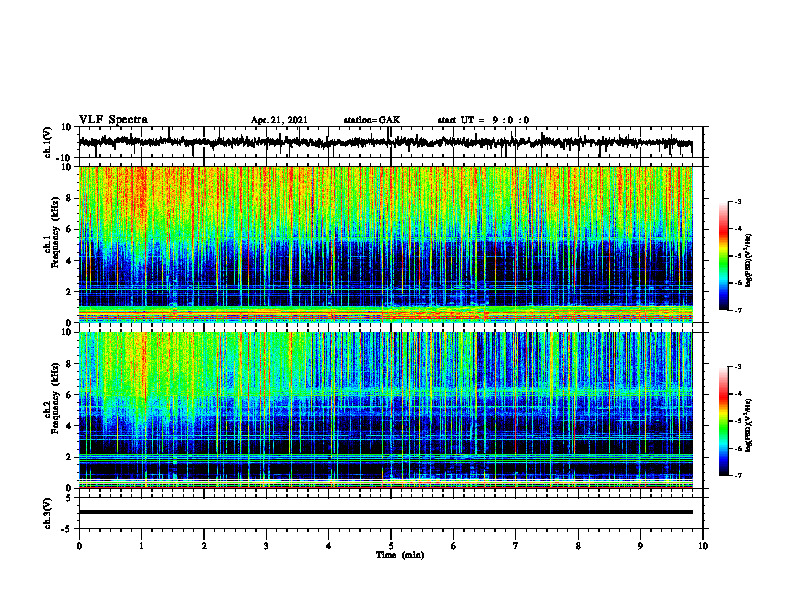Click the ch.2 colorbar "log(PSD)" units label
Viewport: 792px width, 612px height.
click(749, 426)
